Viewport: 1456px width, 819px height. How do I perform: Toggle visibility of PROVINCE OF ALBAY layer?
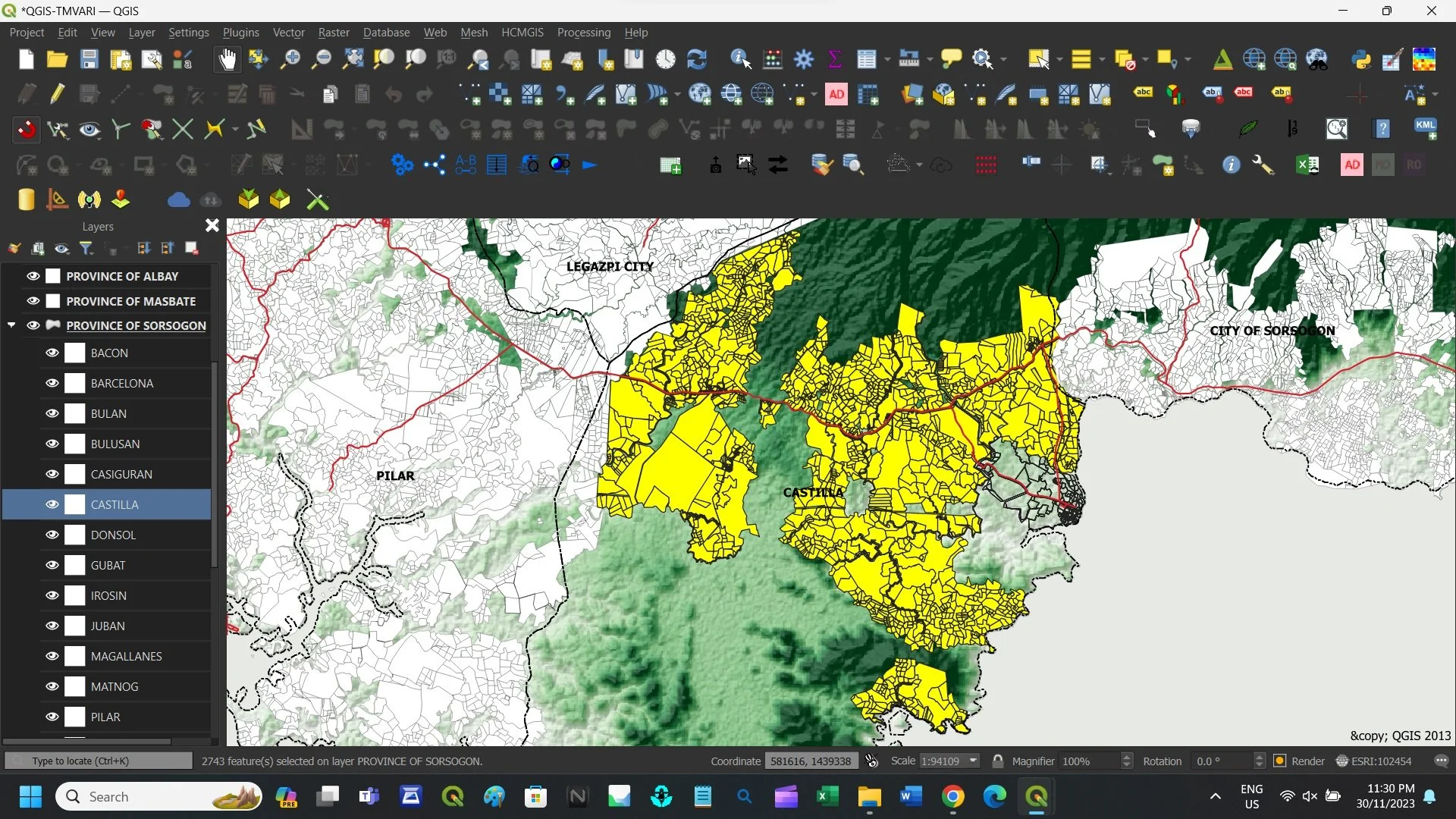(33, 276)
